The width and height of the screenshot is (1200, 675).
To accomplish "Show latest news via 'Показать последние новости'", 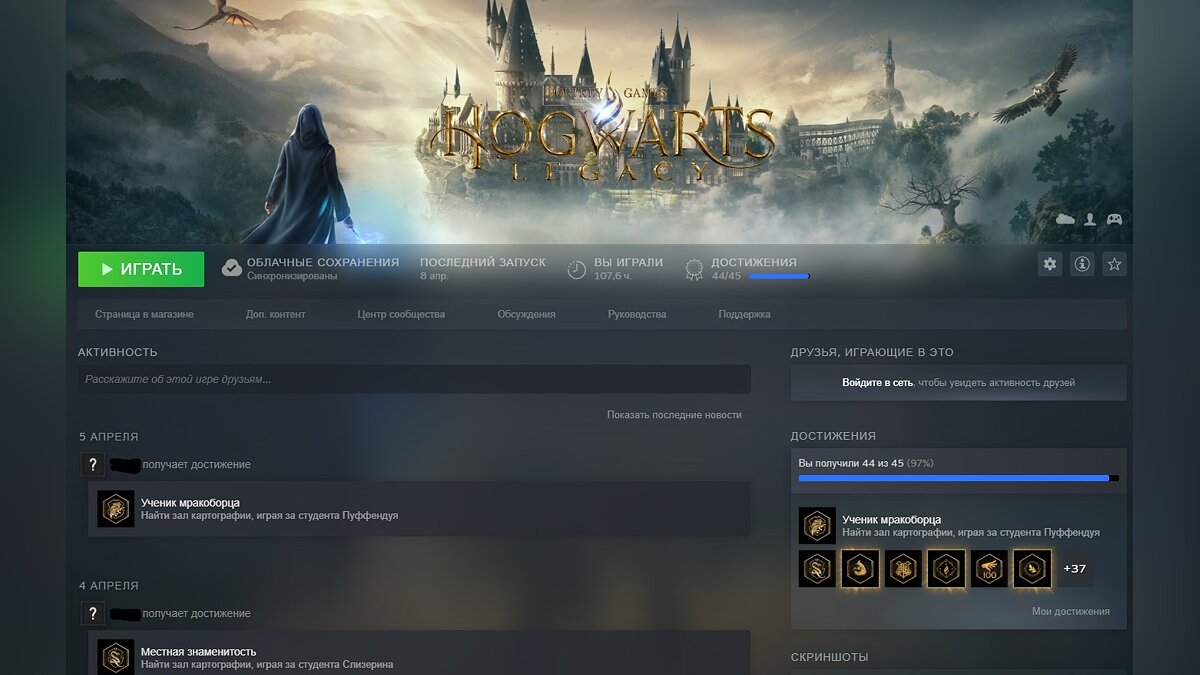I will (674, 414).
